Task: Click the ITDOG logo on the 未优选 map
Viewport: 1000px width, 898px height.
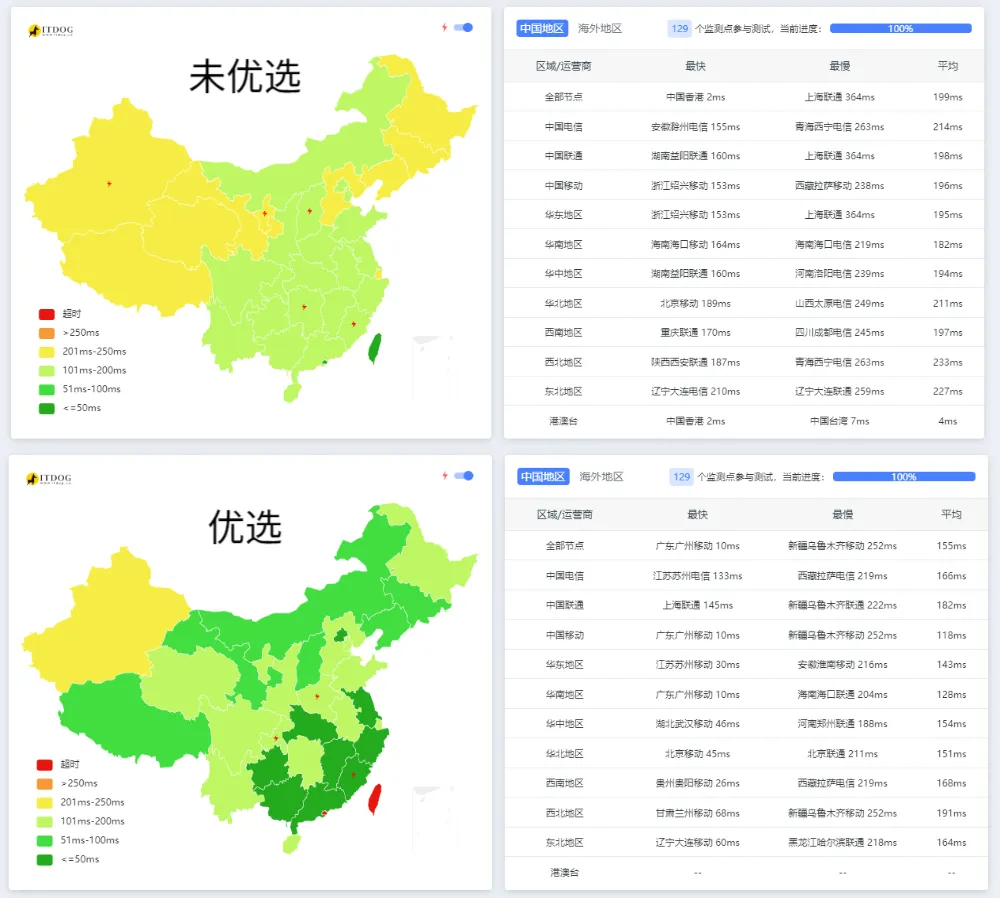Action: tap(50, 30)
